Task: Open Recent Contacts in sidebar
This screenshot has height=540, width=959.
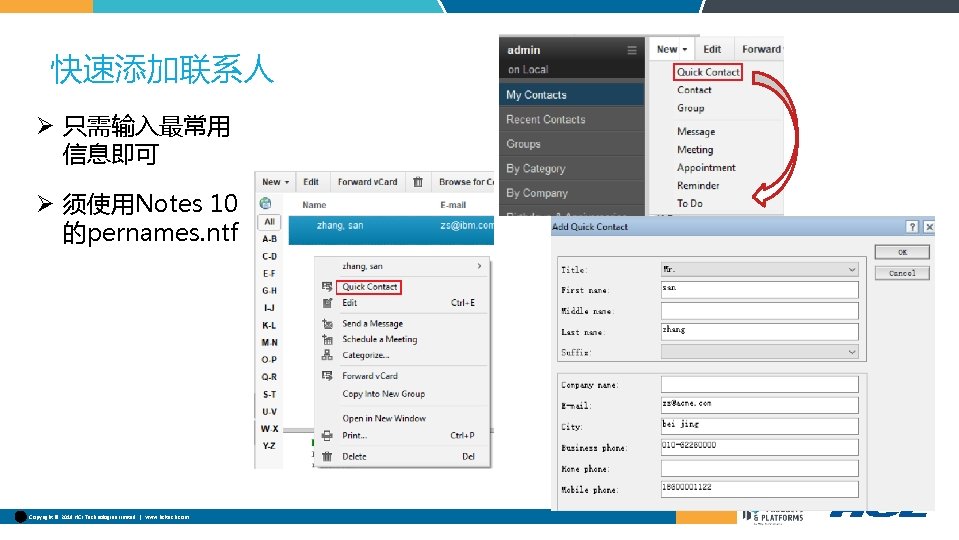Action: pyautogui.click(x=572, y=119)
